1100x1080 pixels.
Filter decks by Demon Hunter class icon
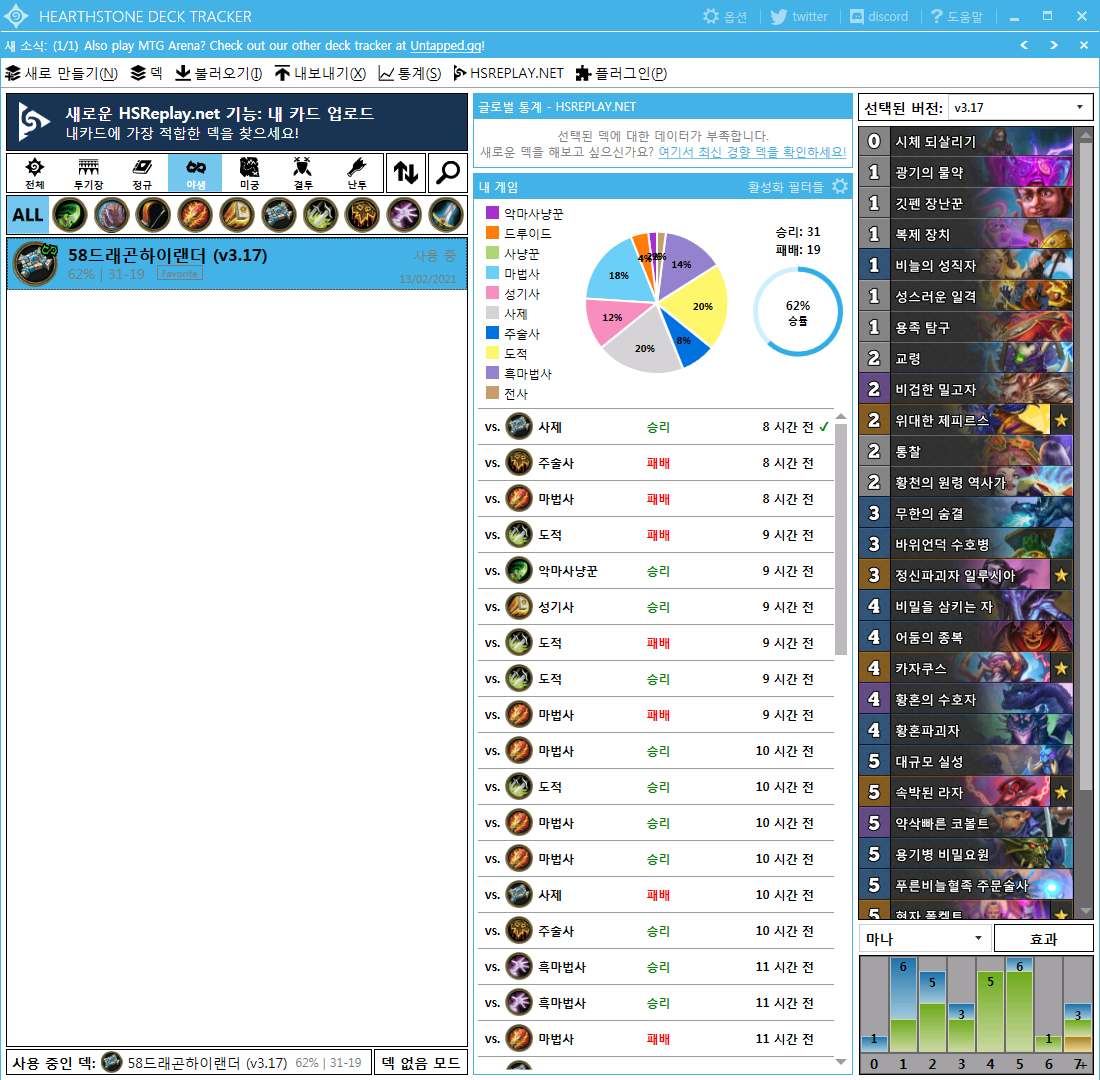pos(69,215)
